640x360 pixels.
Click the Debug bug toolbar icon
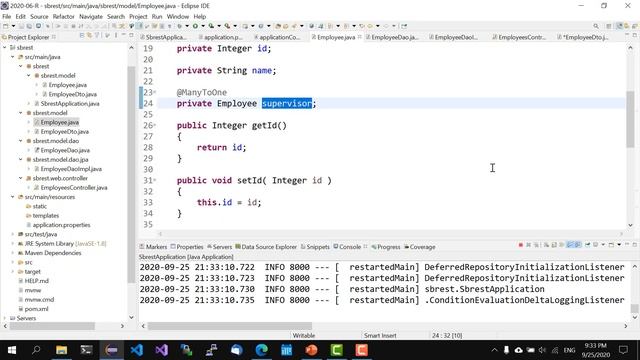pos(179,26)
